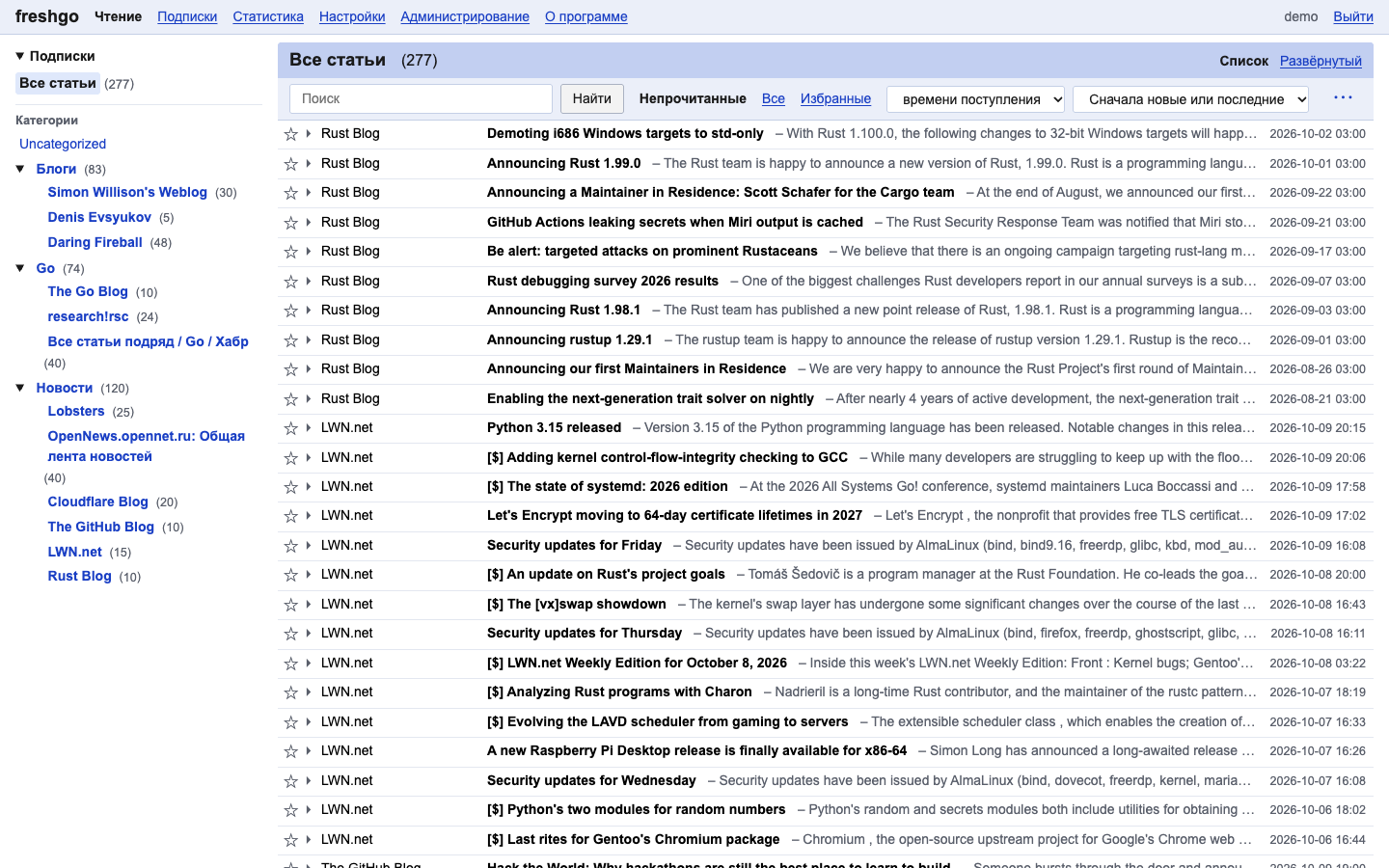Image resolution: width=1389 pixels, height=868 pixels.
Task: Star the 'Python 3.15 released' article
Action: pos(290,428)
